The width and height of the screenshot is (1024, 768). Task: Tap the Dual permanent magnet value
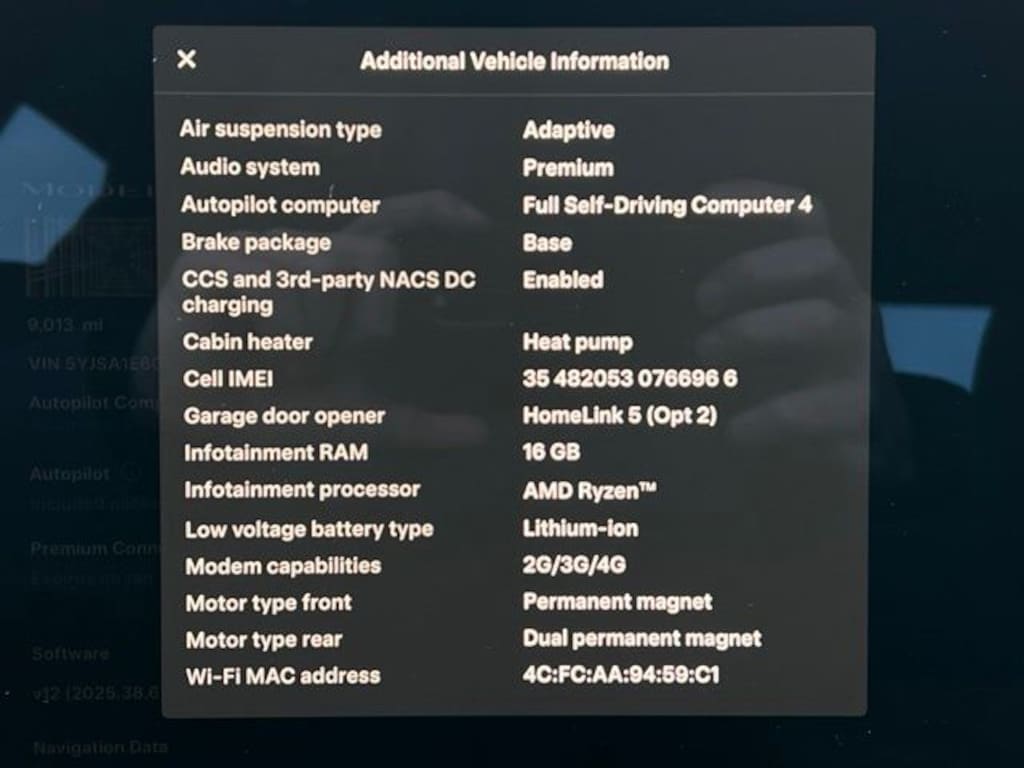(x=641, y=639)
